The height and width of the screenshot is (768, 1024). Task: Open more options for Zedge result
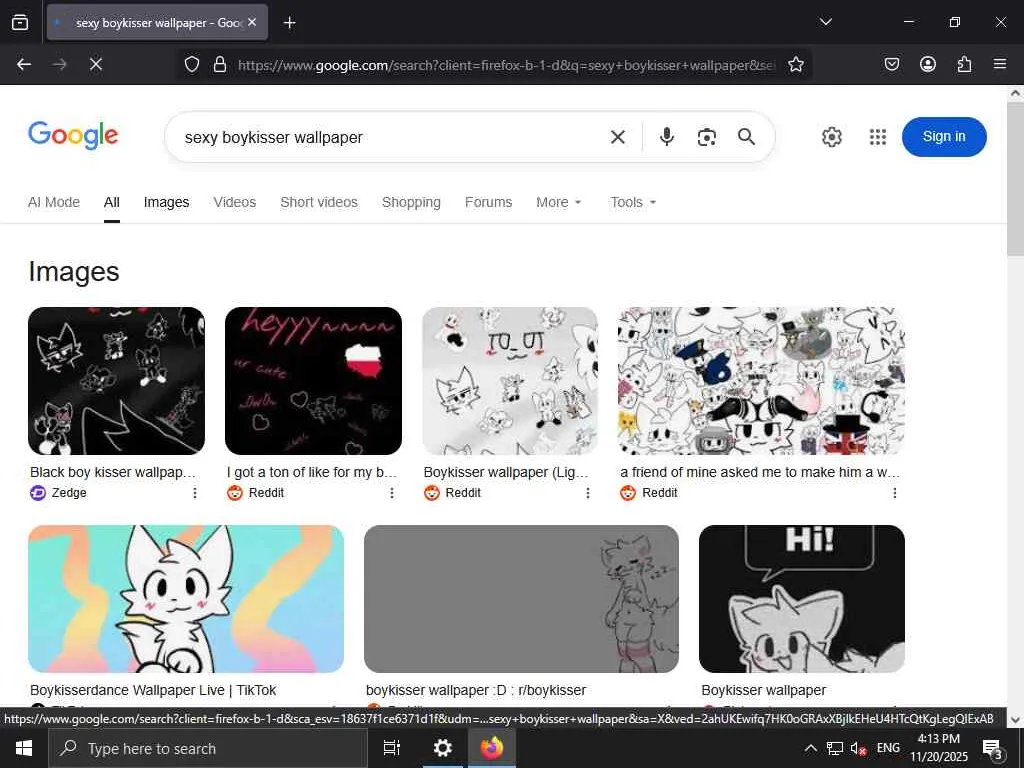pos(195,493)
